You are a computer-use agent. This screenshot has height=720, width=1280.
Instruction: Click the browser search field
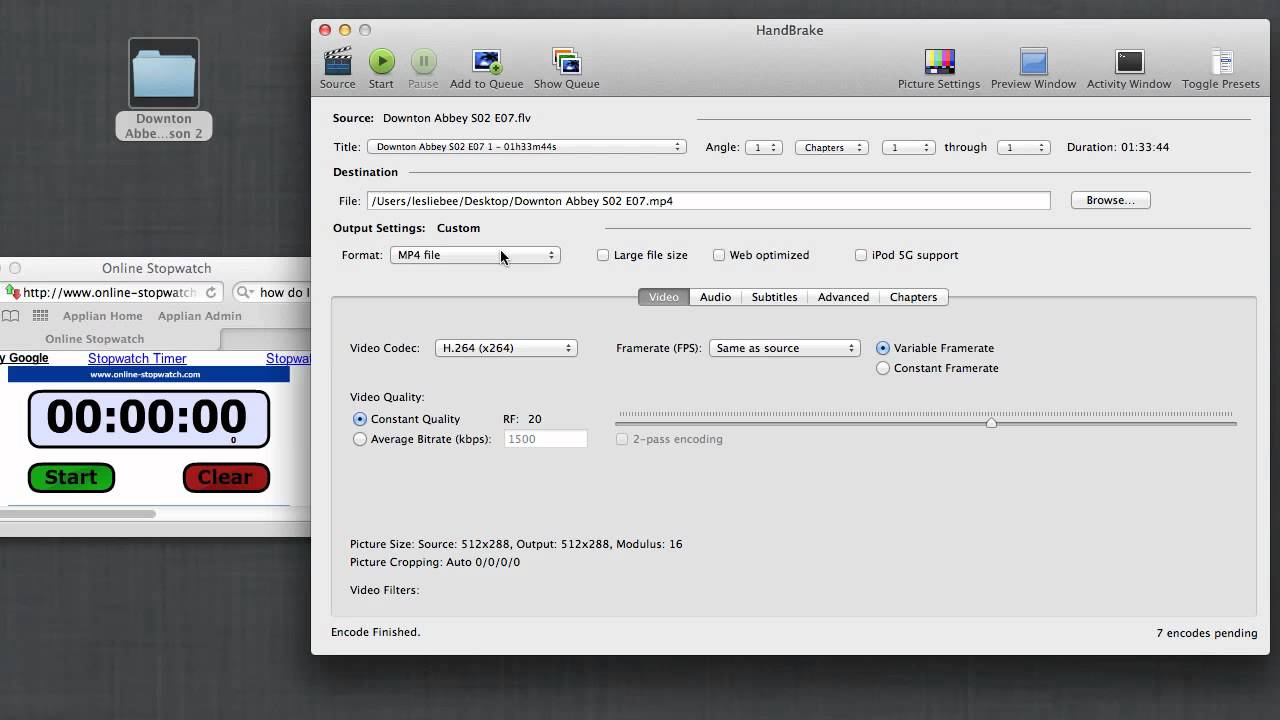[x=272, y=292]
